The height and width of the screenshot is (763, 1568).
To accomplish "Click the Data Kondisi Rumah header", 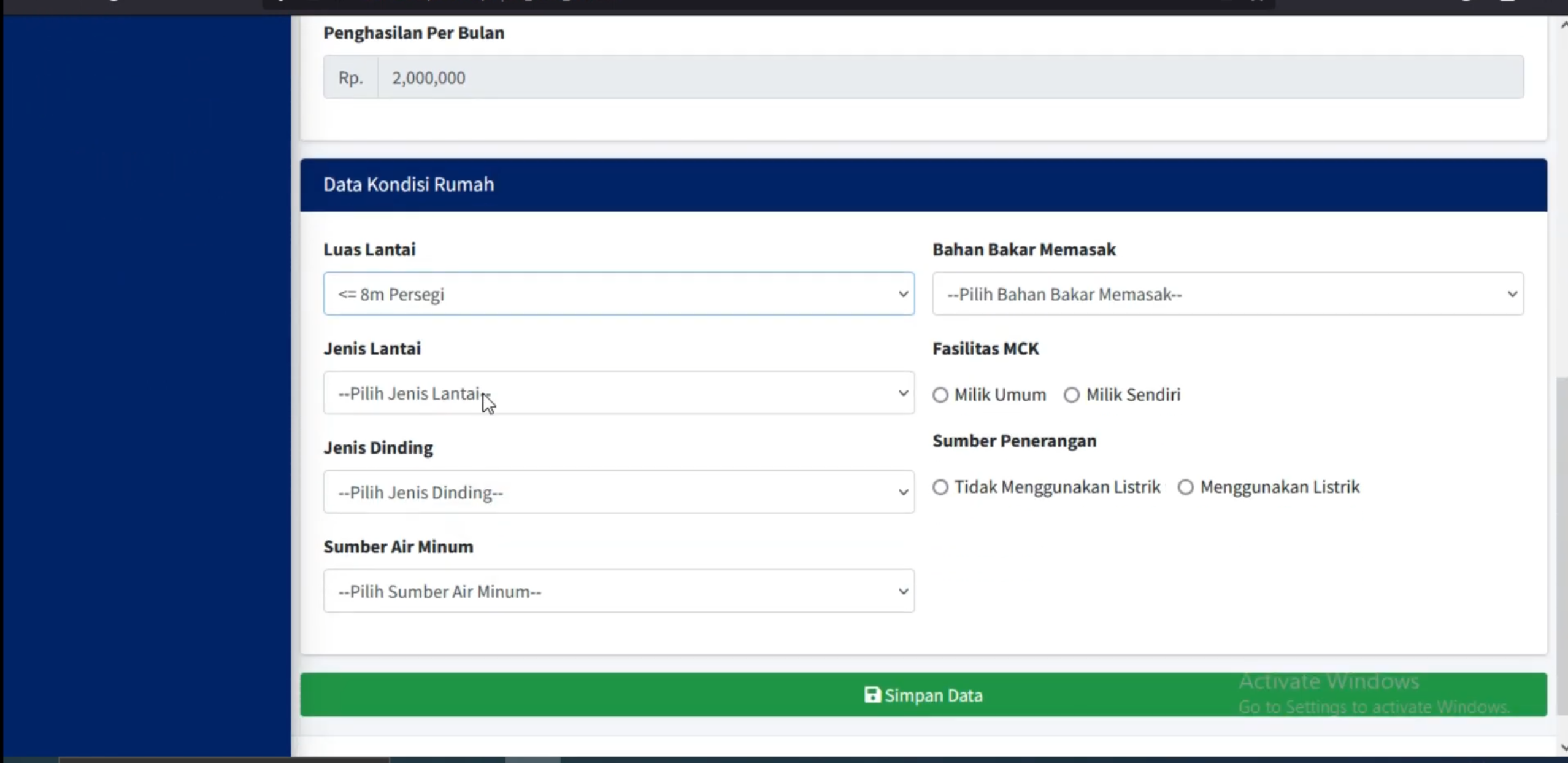I will pos(923,185).
